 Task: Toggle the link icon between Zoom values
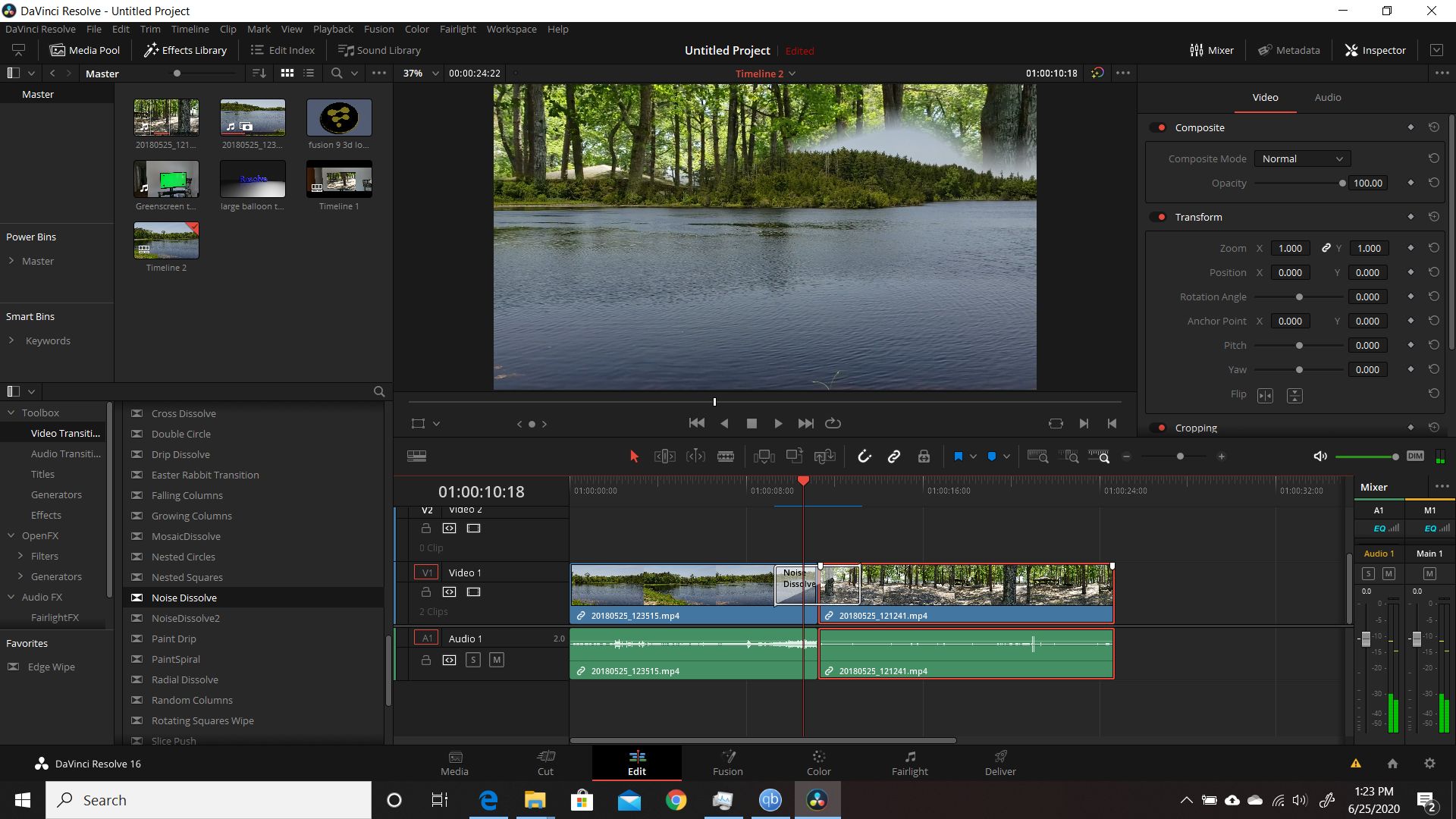(1326, 248)
